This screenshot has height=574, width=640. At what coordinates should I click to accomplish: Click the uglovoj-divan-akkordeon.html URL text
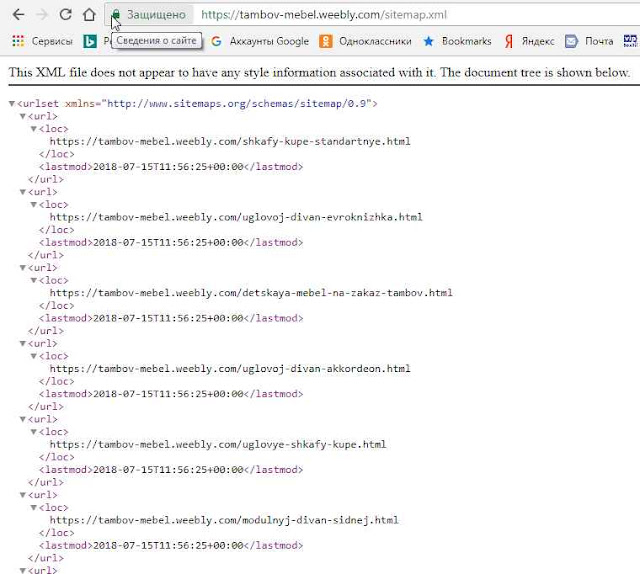click(230, 369)
